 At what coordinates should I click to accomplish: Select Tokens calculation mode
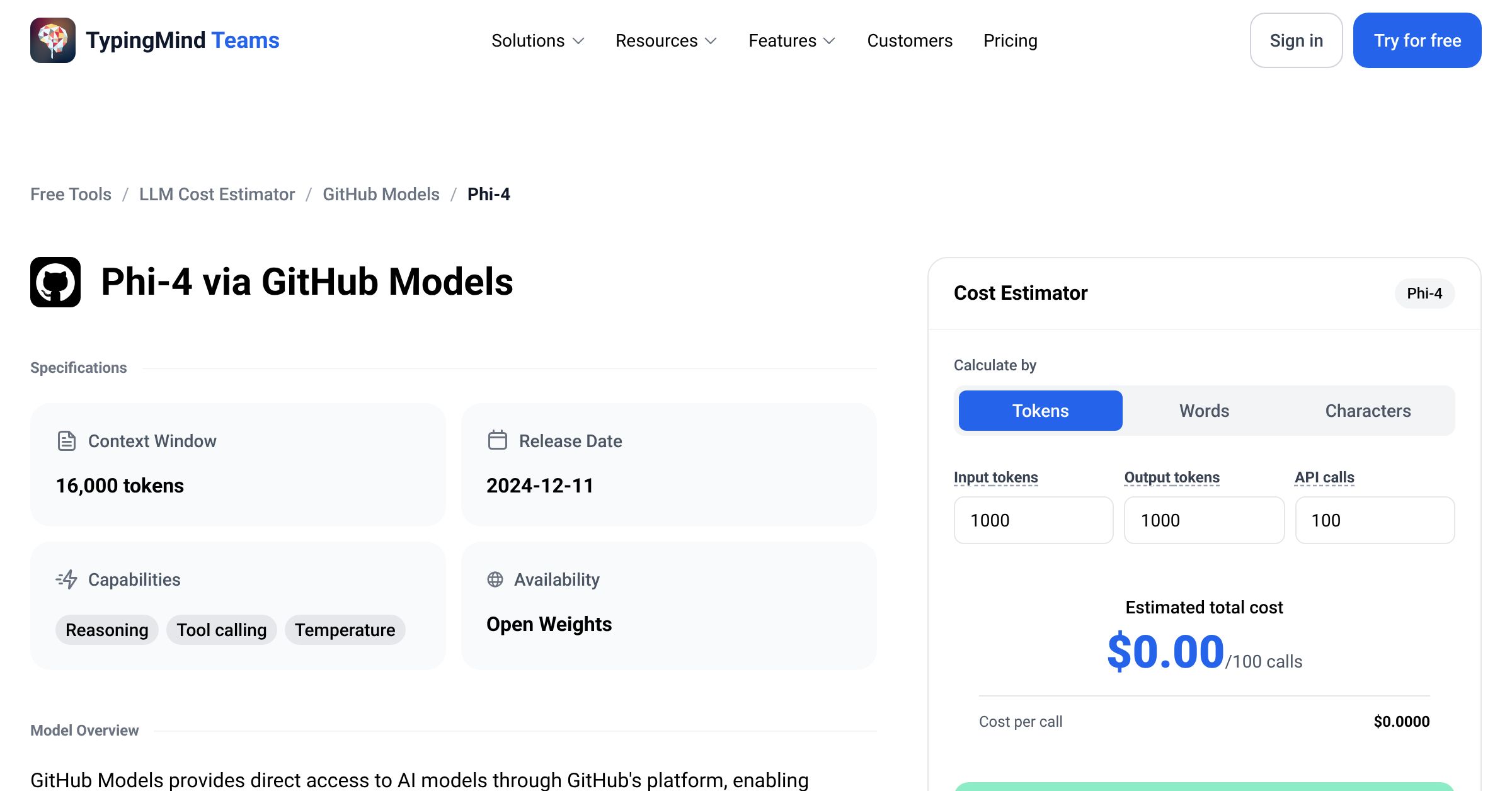click(1041, 411)
